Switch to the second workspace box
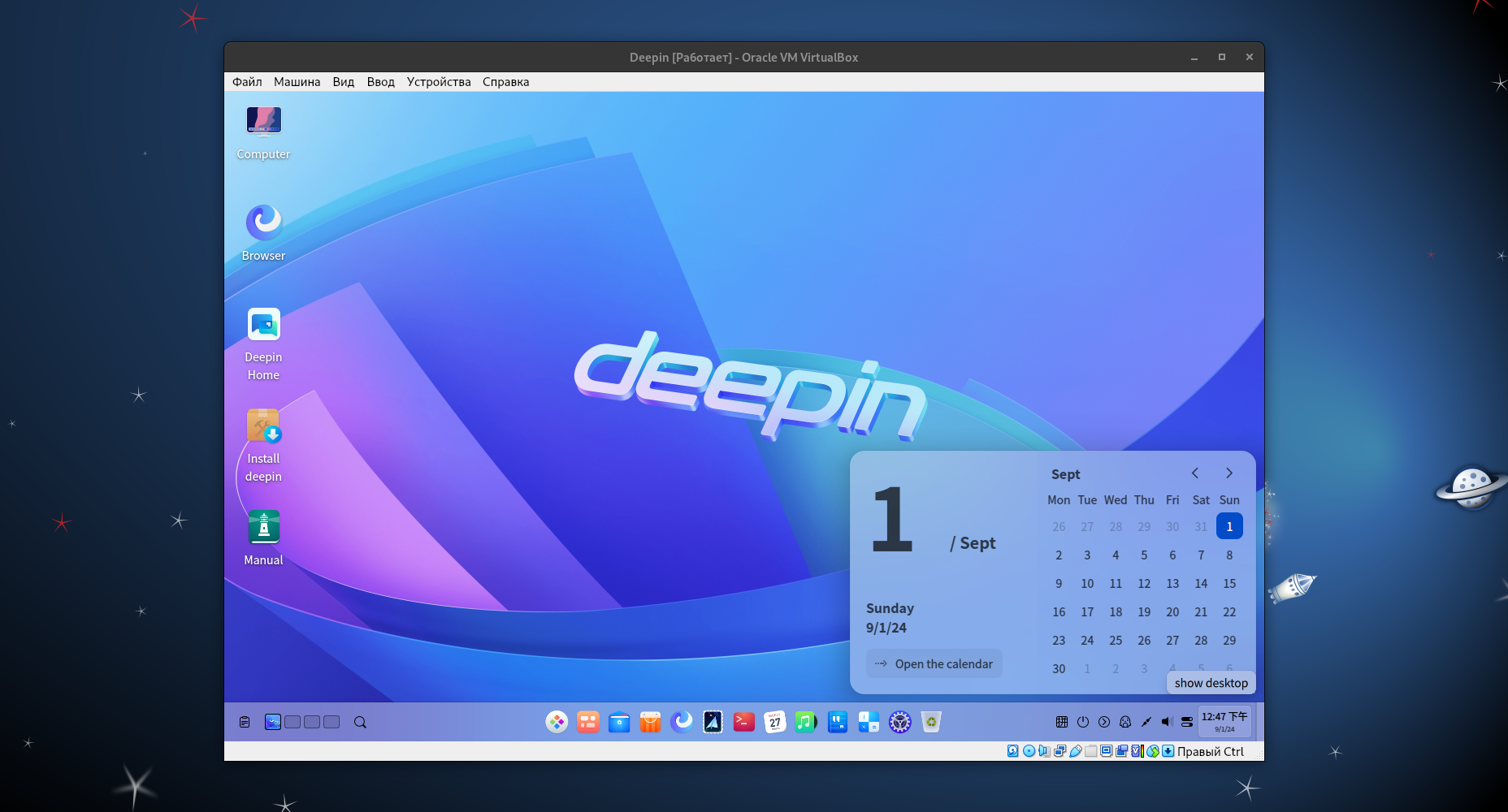 pos(292,722)
